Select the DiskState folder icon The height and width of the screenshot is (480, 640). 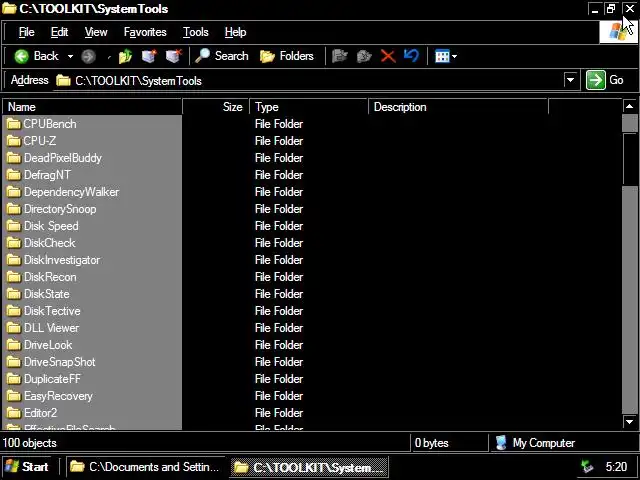pyautogui.click(x=13, y=294)
